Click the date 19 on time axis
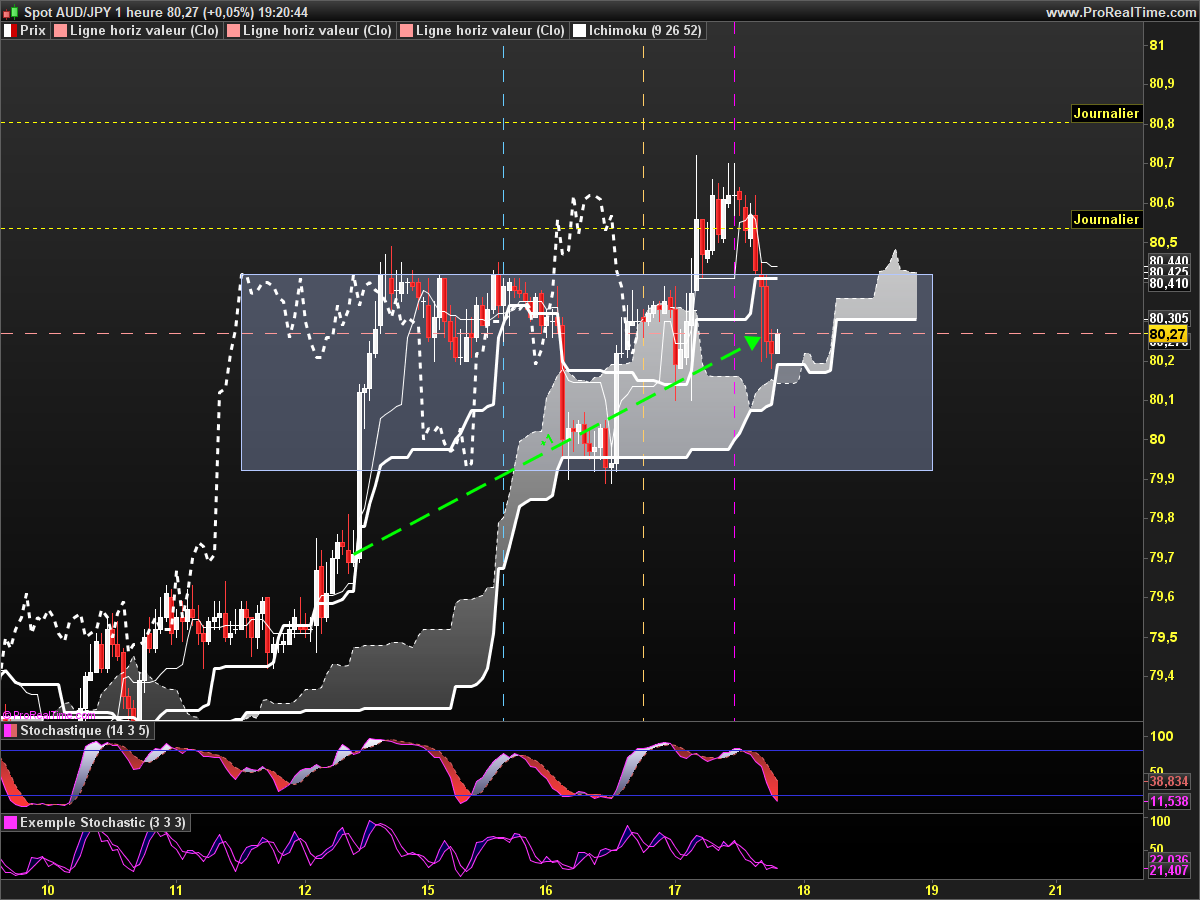This screenshot has height=900, width=1200. 932,889
